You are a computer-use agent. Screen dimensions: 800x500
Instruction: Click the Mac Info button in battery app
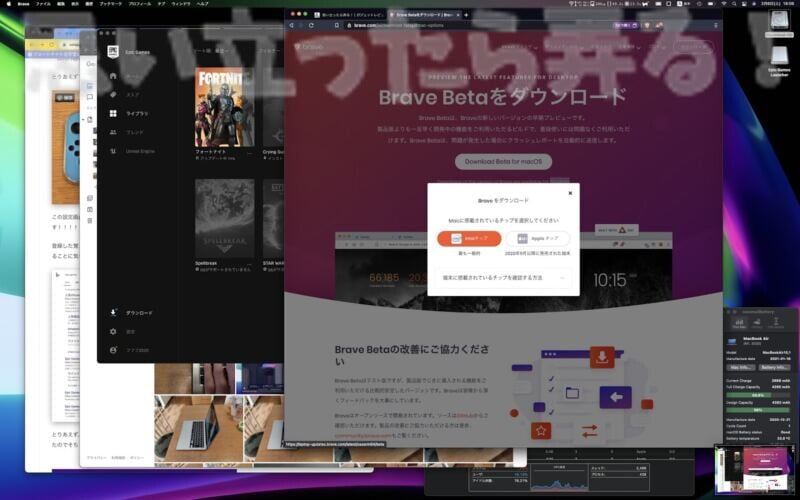(x=740, y=367)
